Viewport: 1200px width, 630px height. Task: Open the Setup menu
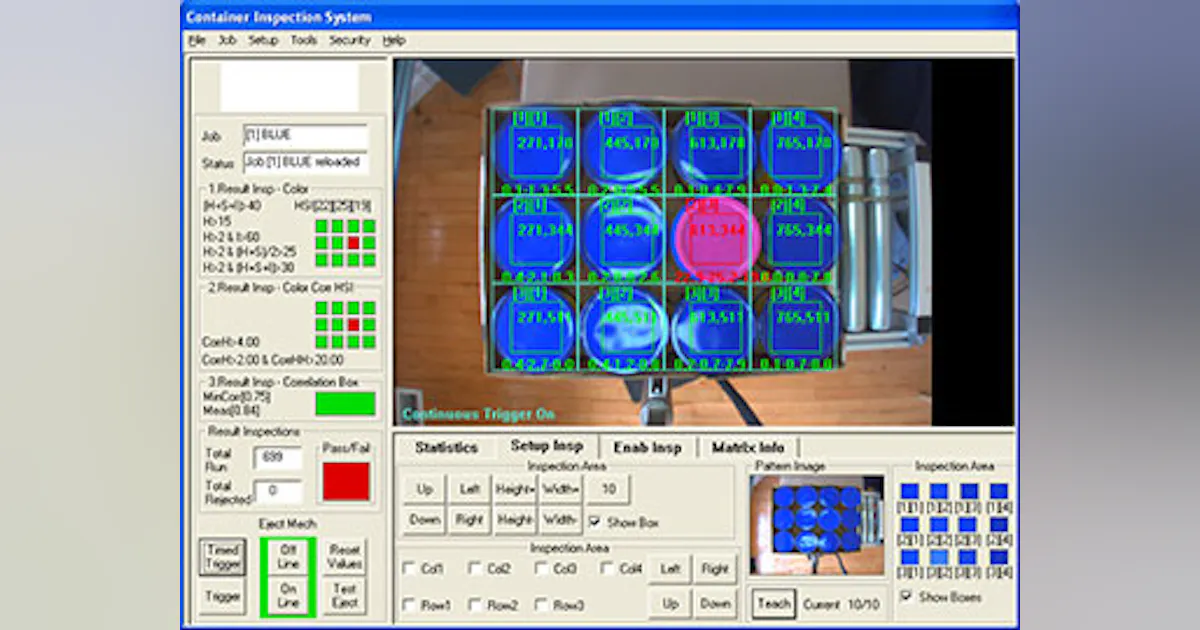pyautogui.click(x=263, y=40)
